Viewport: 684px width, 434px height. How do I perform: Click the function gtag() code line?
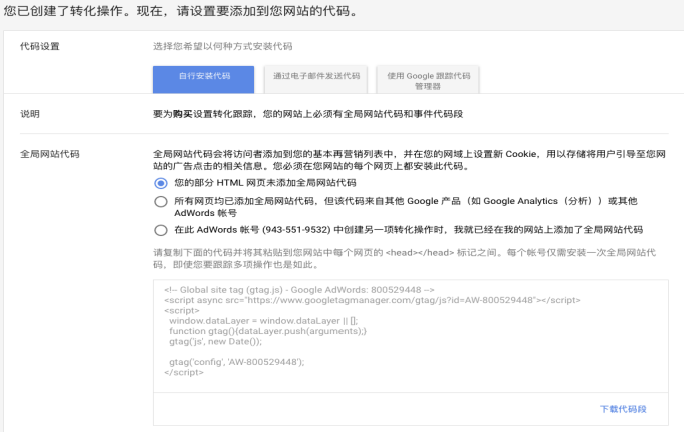268,331
